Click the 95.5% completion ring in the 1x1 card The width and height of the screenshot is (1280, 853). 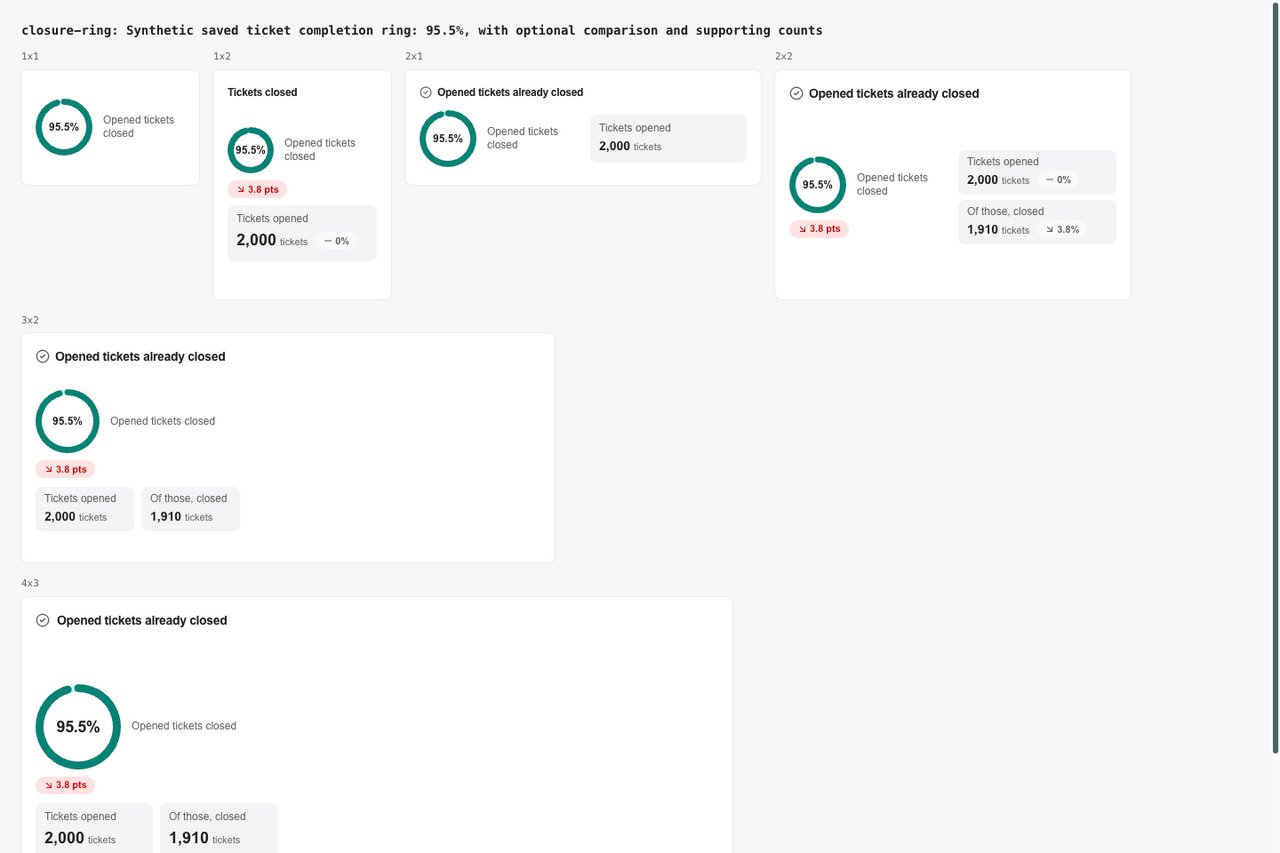(64, 127)
